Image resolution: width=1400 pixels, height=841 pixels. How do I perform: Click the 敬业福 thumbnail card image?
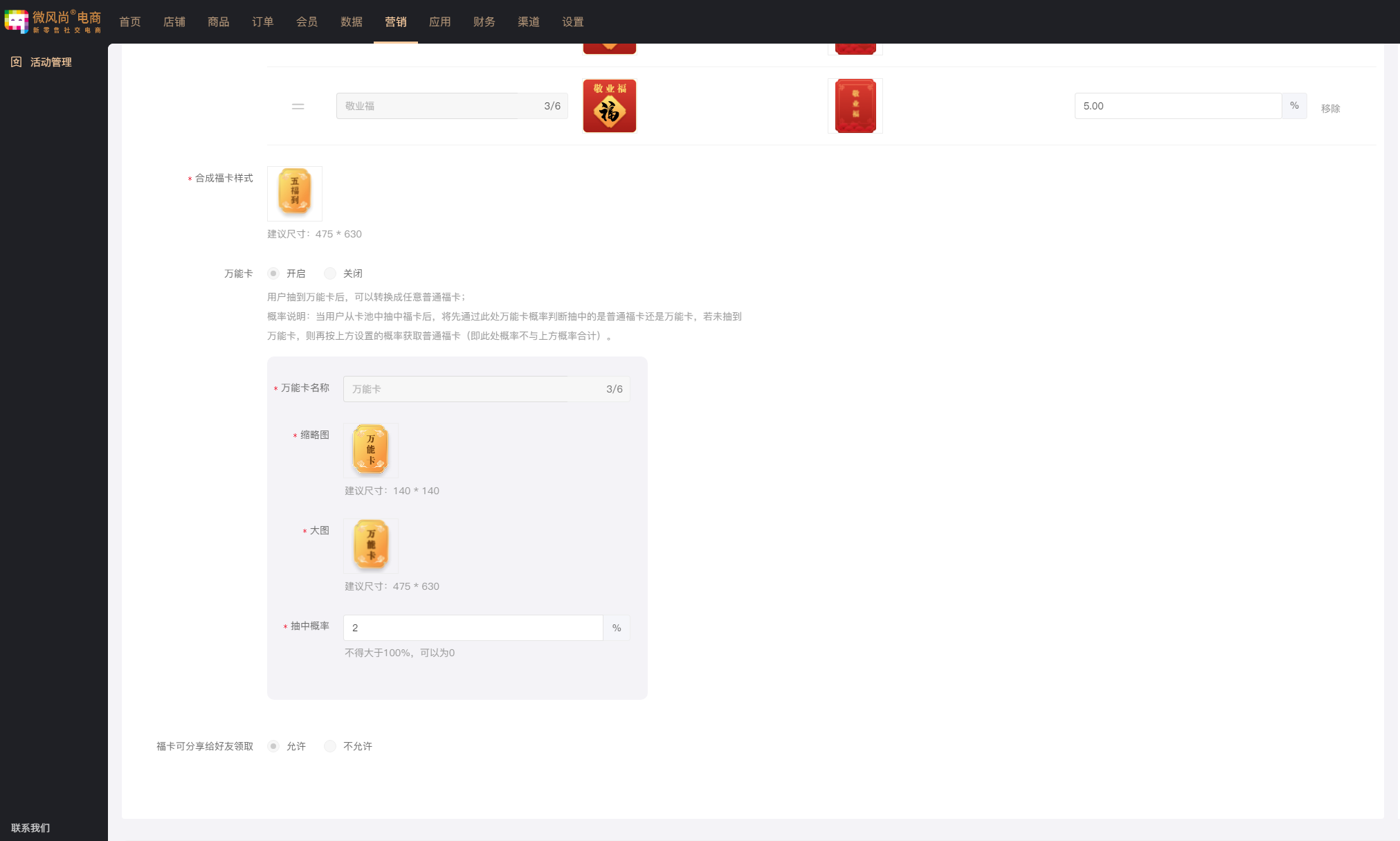pos(609,106)
